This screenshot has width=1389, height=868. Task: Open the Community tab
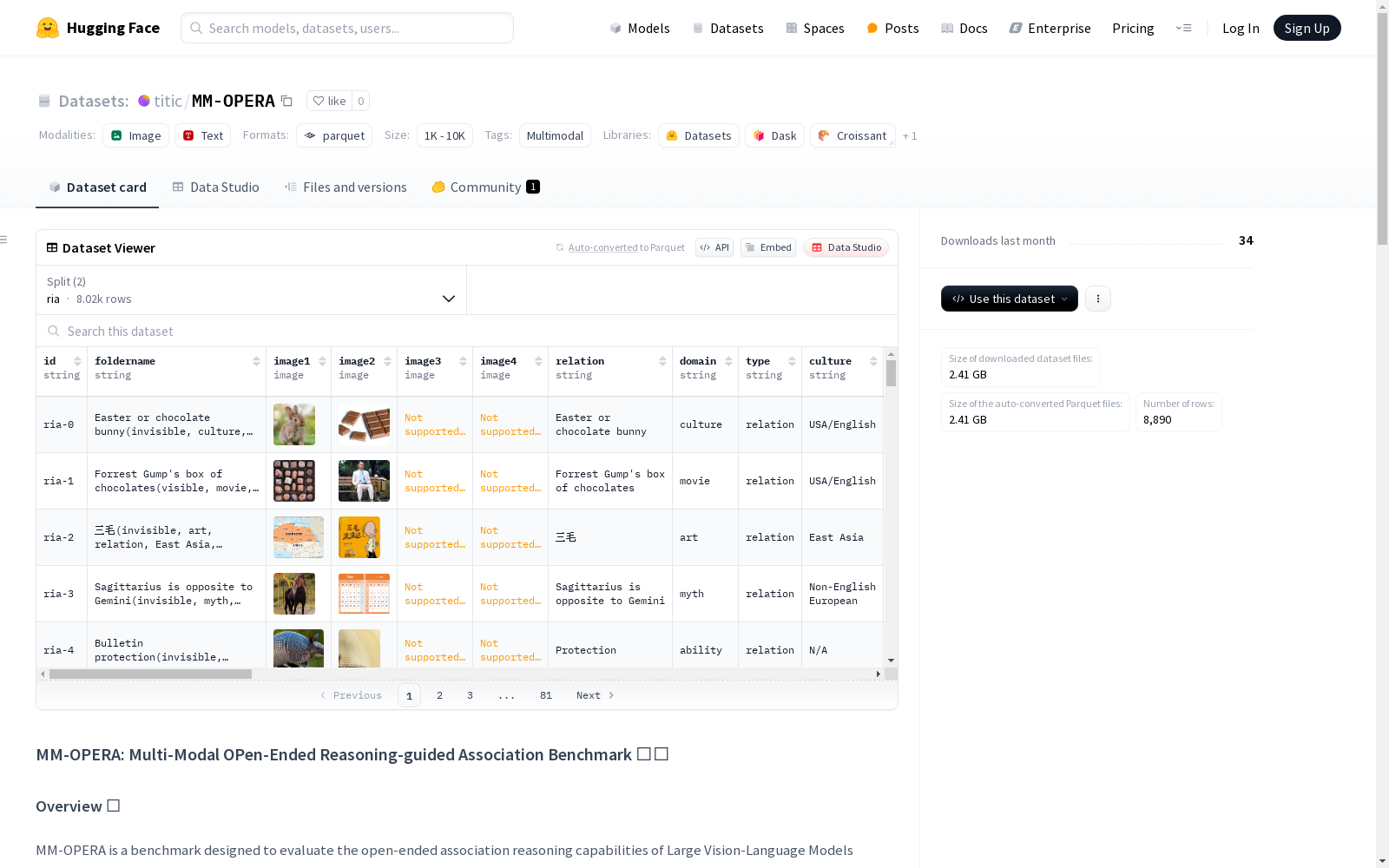[486, 187]
